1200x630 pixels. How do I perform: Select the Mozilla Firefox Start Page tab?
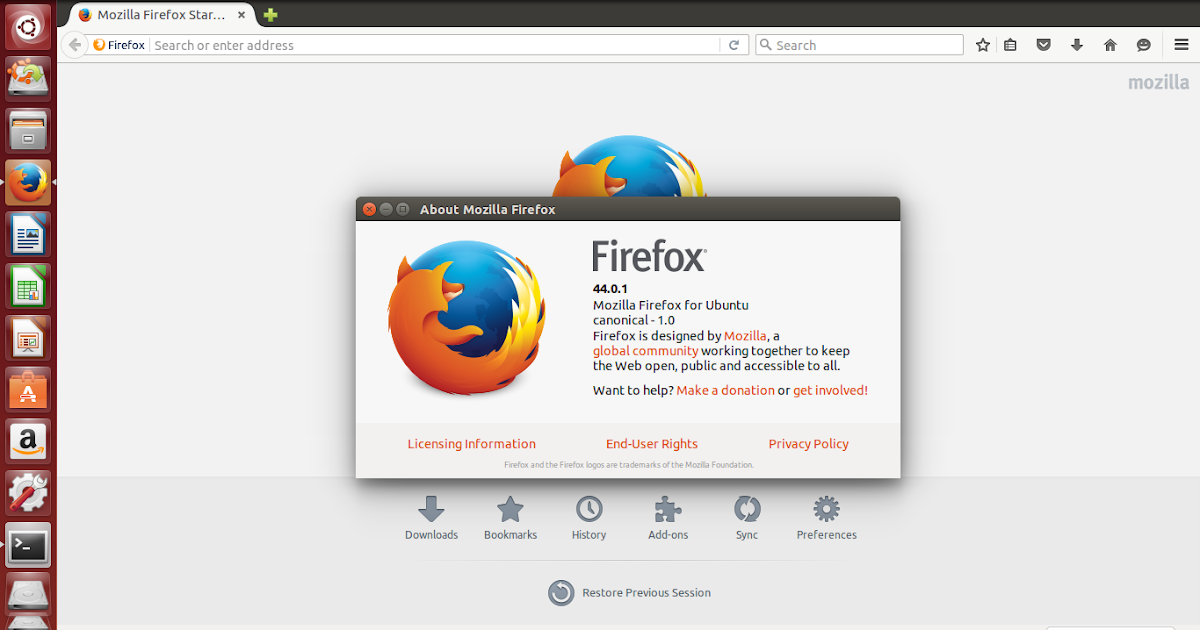[x=160, y=15]
